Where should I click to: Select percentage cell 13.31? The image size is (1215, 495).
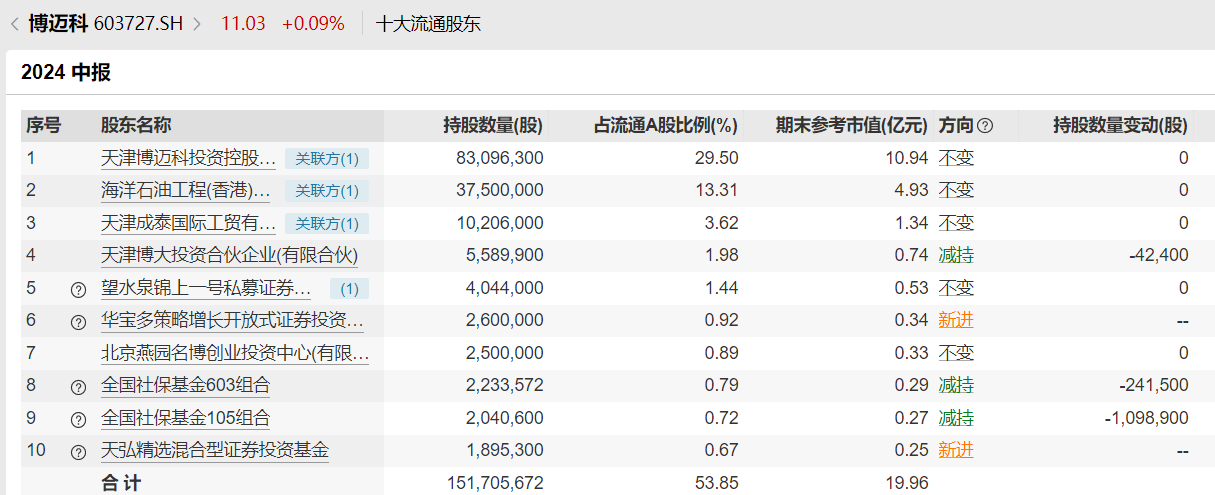pyautogui.click(x=717, y=190)
